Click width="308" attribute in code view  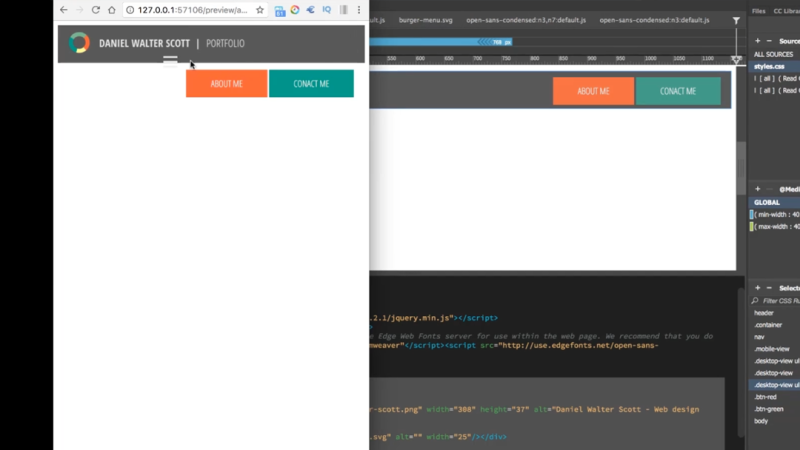451,409
